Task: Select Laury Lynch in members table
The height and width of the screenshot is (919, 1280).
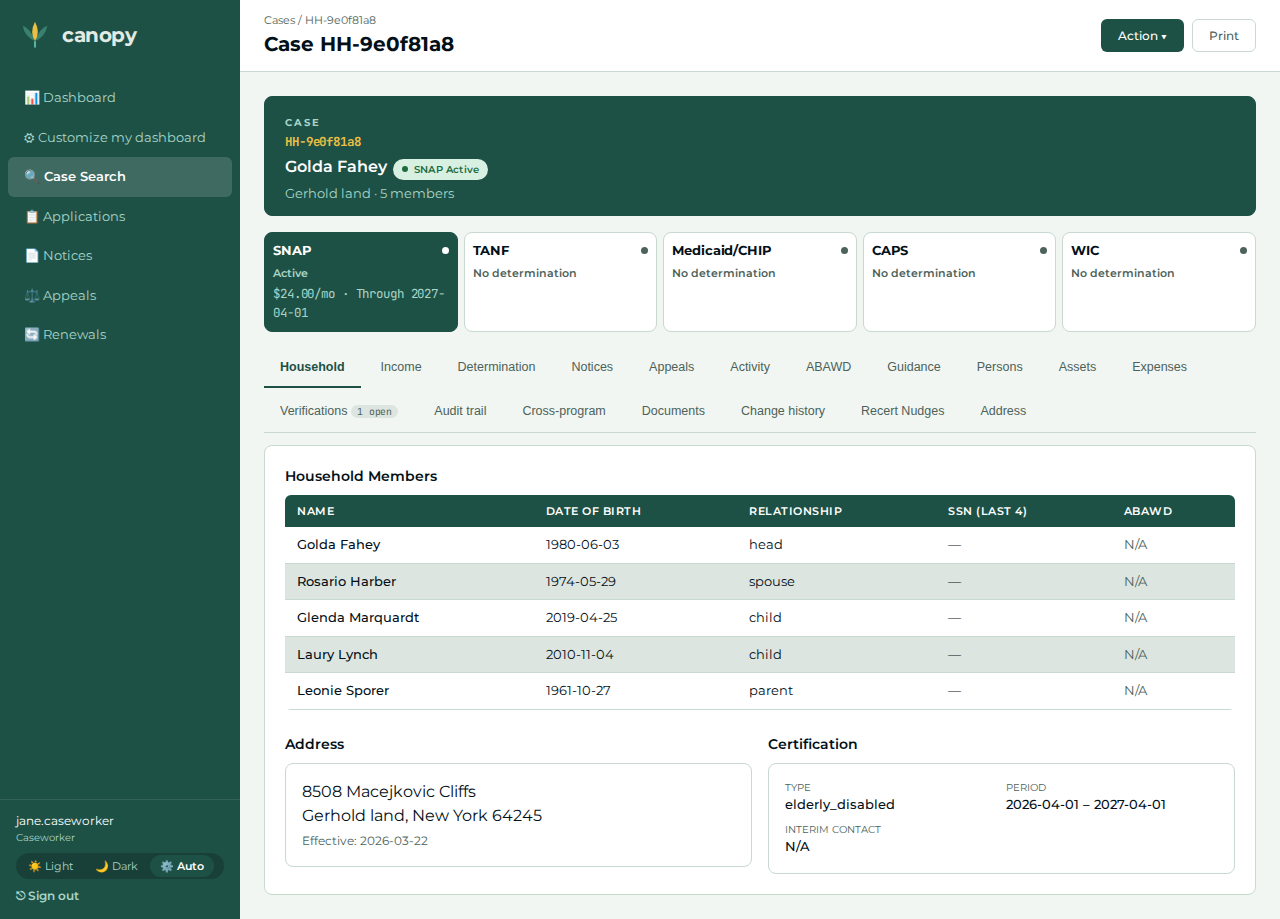Action: click(x=337, y=654)
